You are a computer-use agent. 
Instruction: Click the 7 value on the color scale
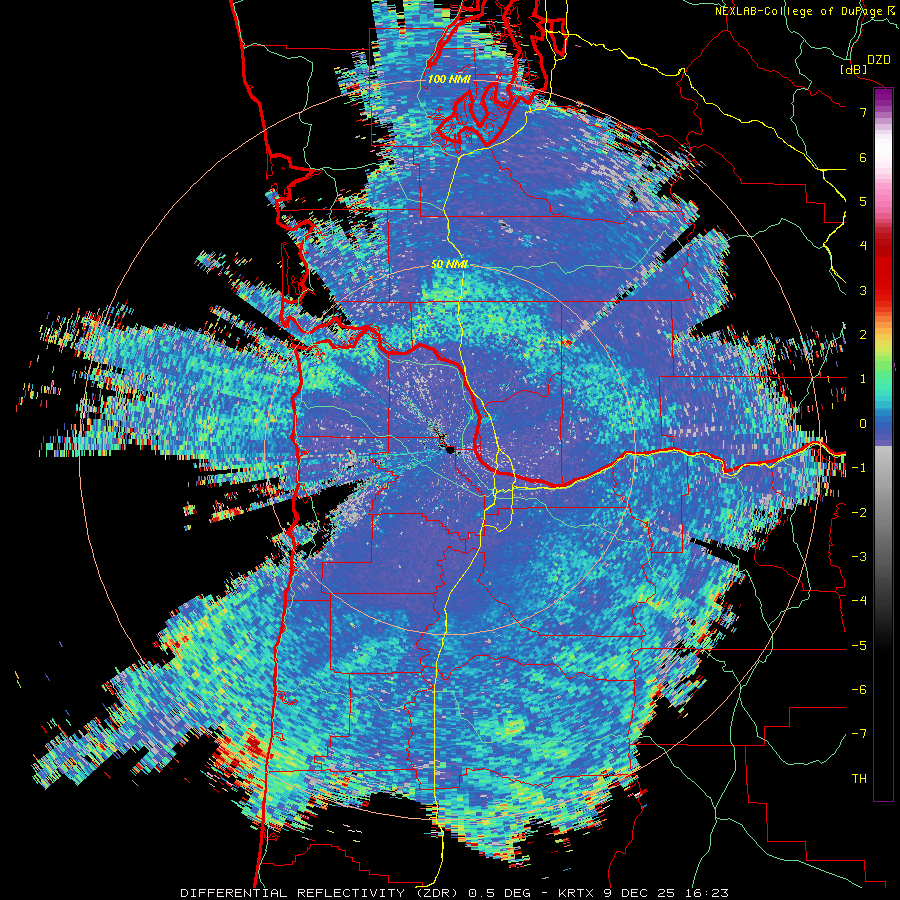click(863, 112)
